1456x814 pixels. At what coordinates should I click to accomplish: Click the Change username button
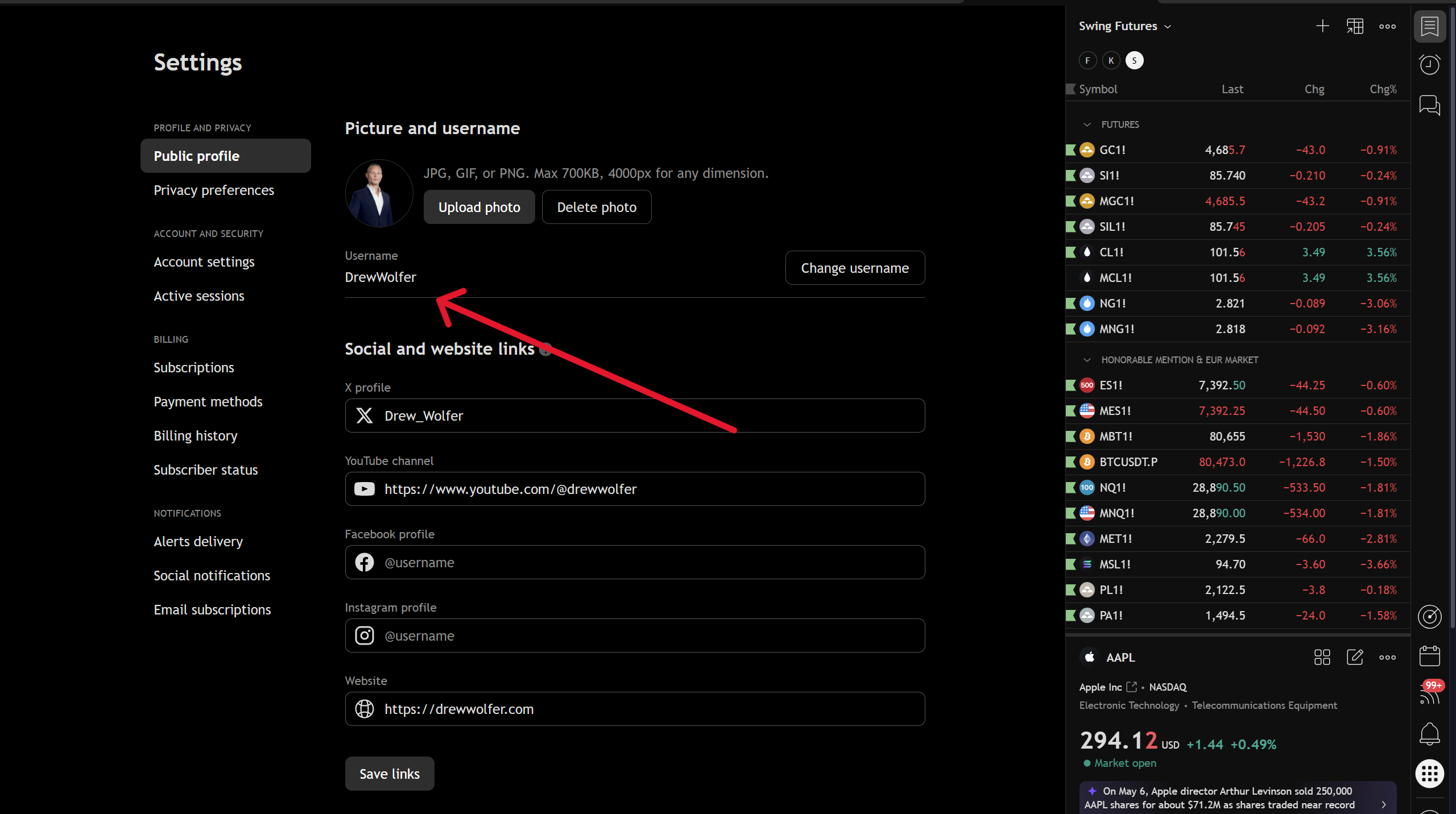click(x=855, y=268)
